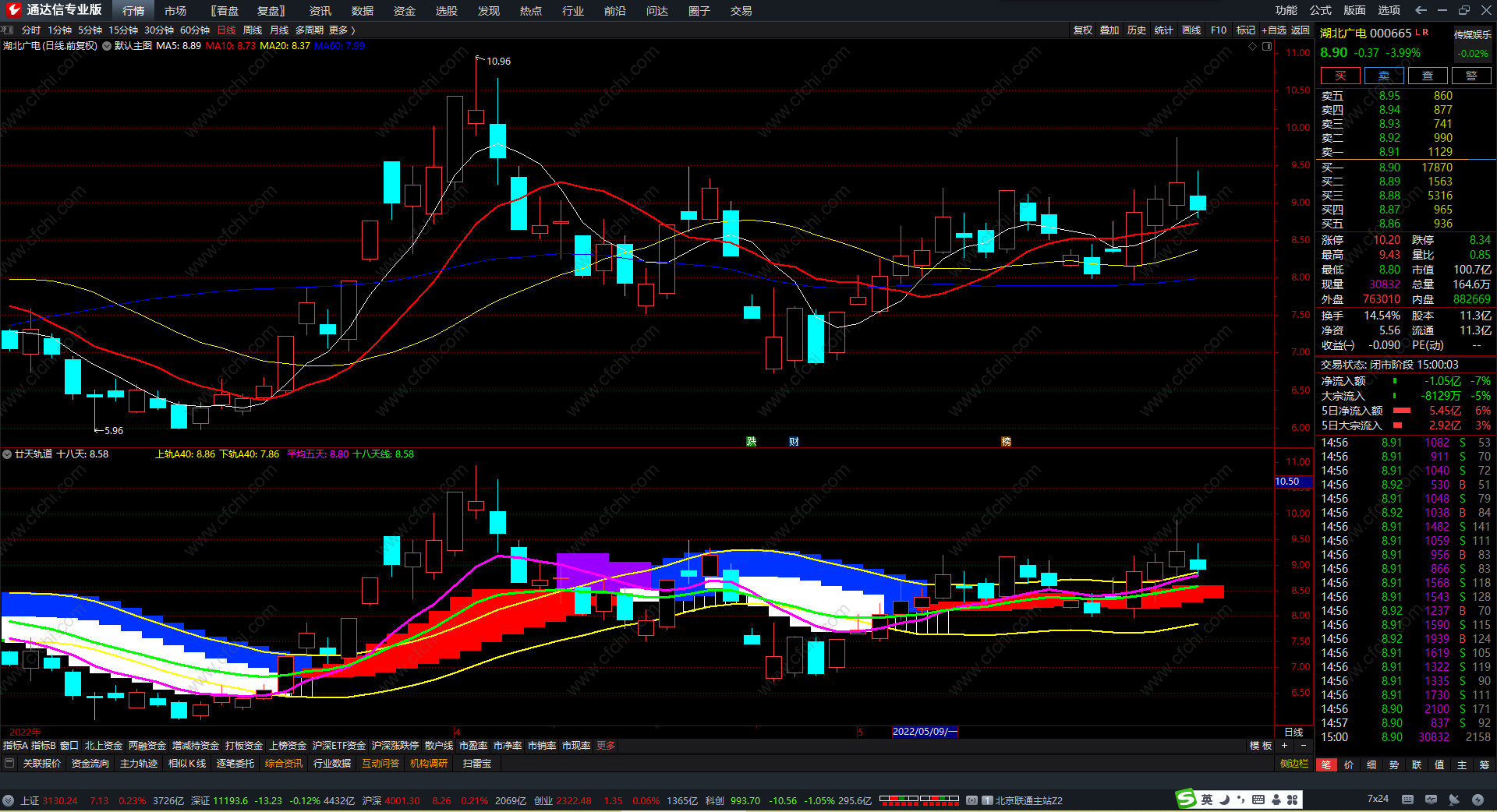Viewport: 1497px width, 812px height.
Task: Open the 版面 layout menu
Action: (1355, 10)
